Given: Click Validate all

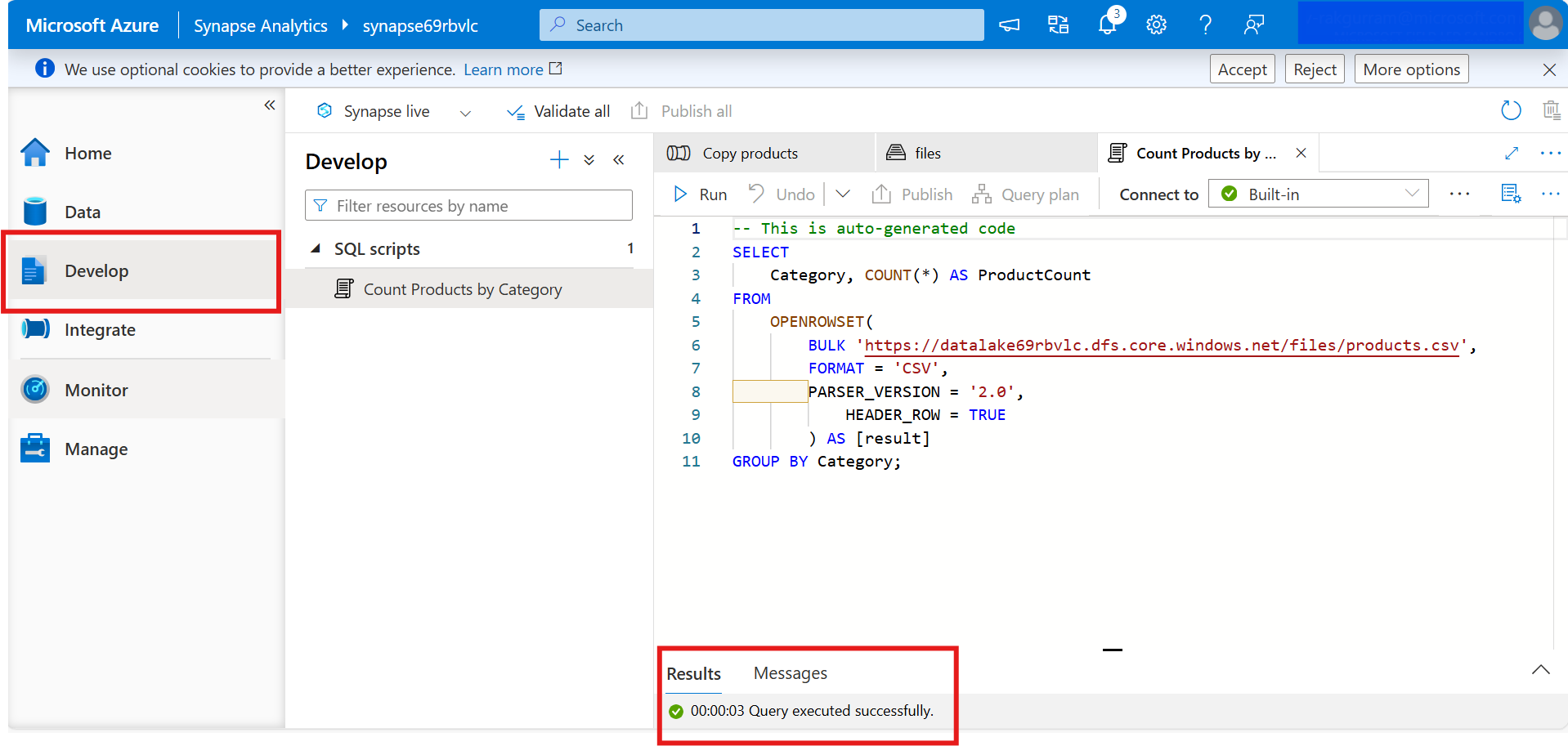Looking at the screenshot, I should pyautogui.click(x=558, y=111).
